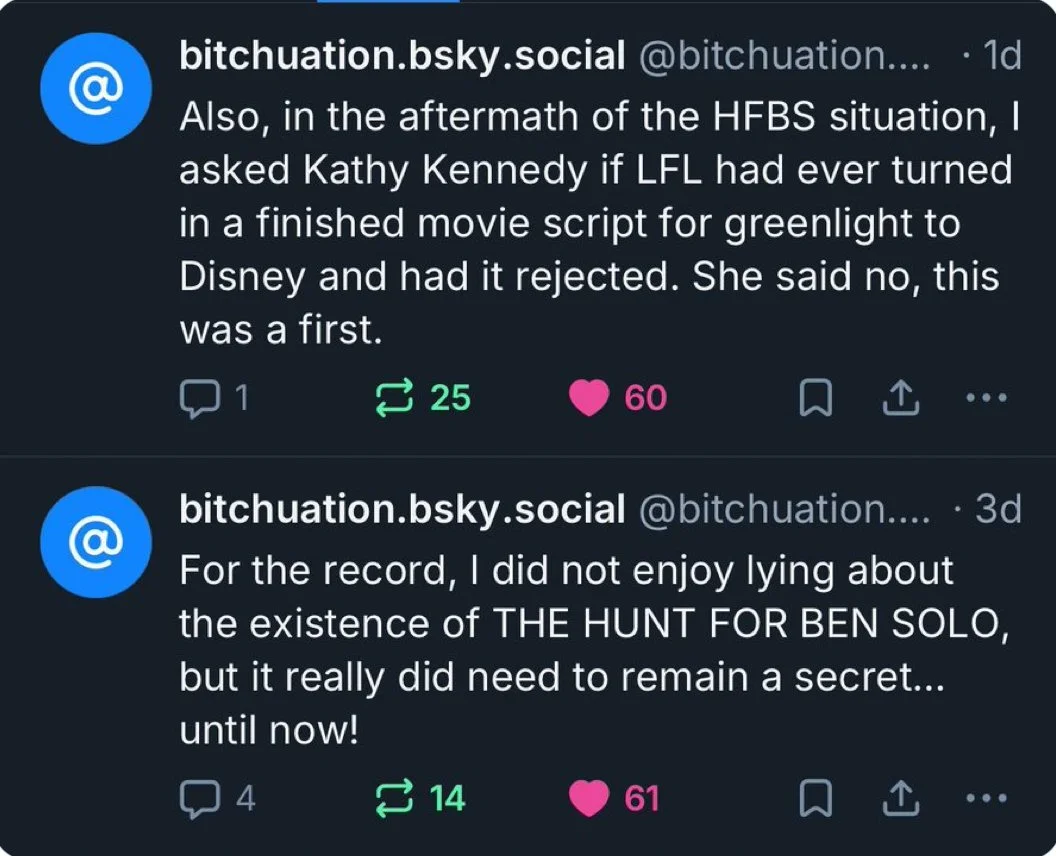
Task: Bookmark the Ben Solo post
Action: tap(816, 799)
